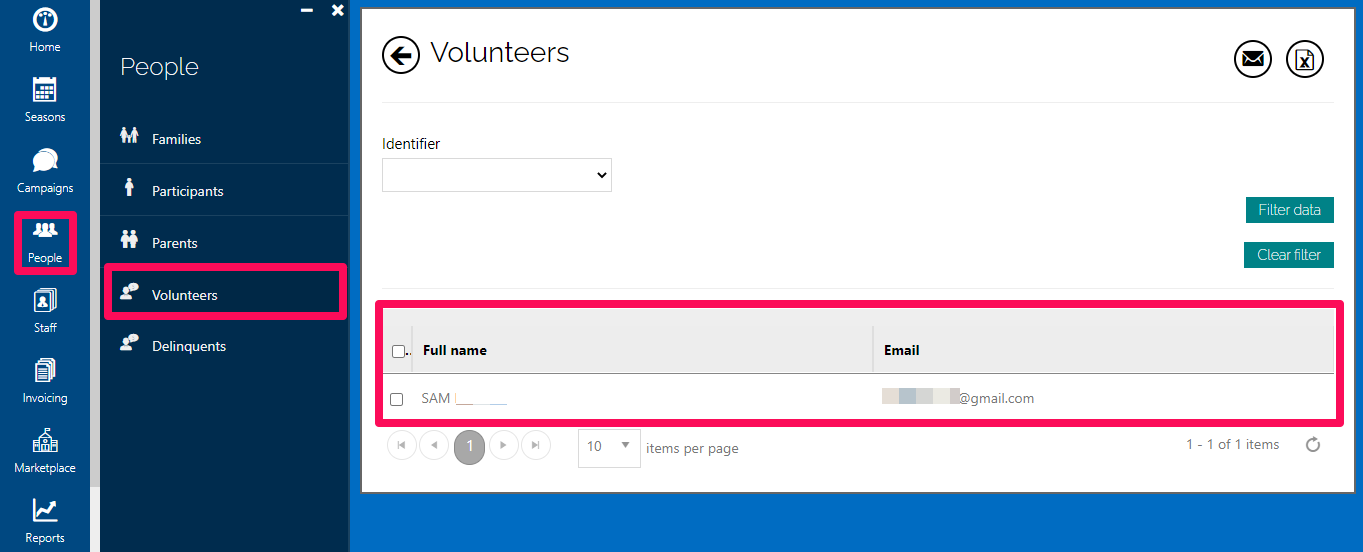Open the Campaigns chat bubble icon
The width and height of the screenshot is (1363, 552).
(x=45, y=160)
